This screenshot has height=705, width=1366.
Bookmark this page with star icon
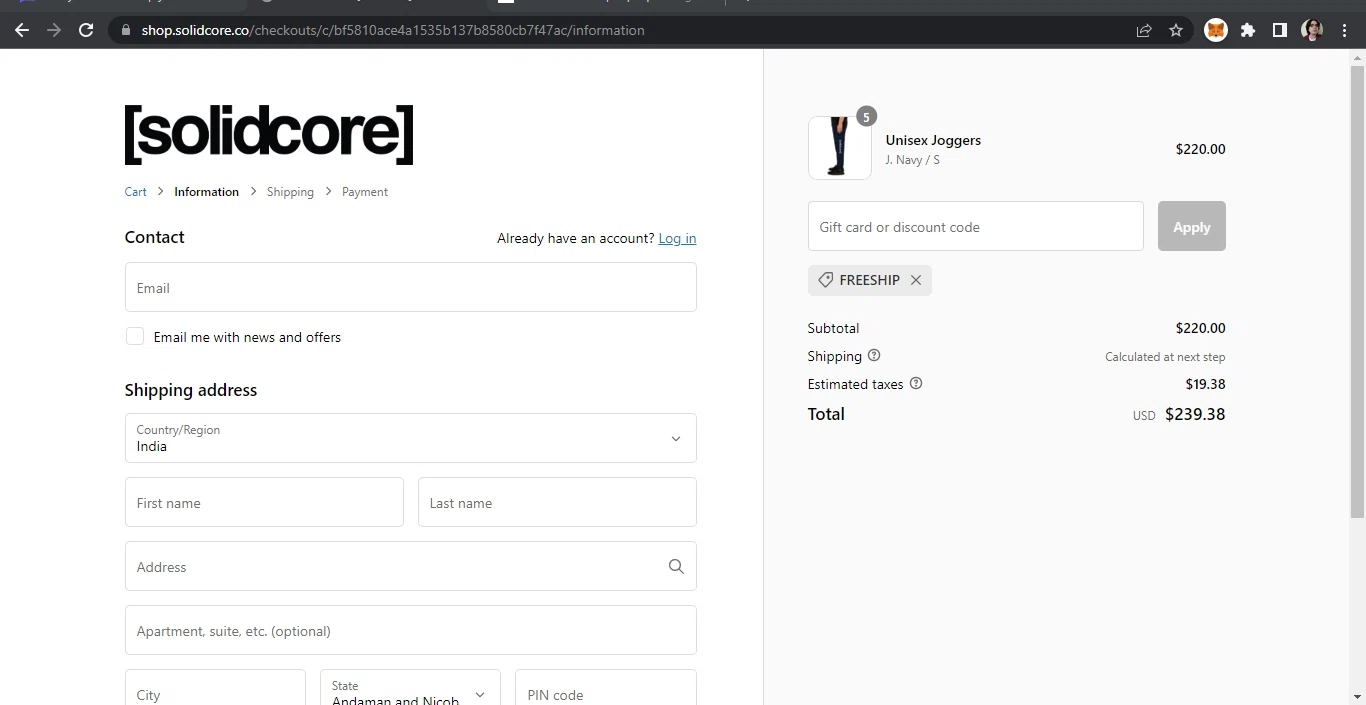[1176, 30]
